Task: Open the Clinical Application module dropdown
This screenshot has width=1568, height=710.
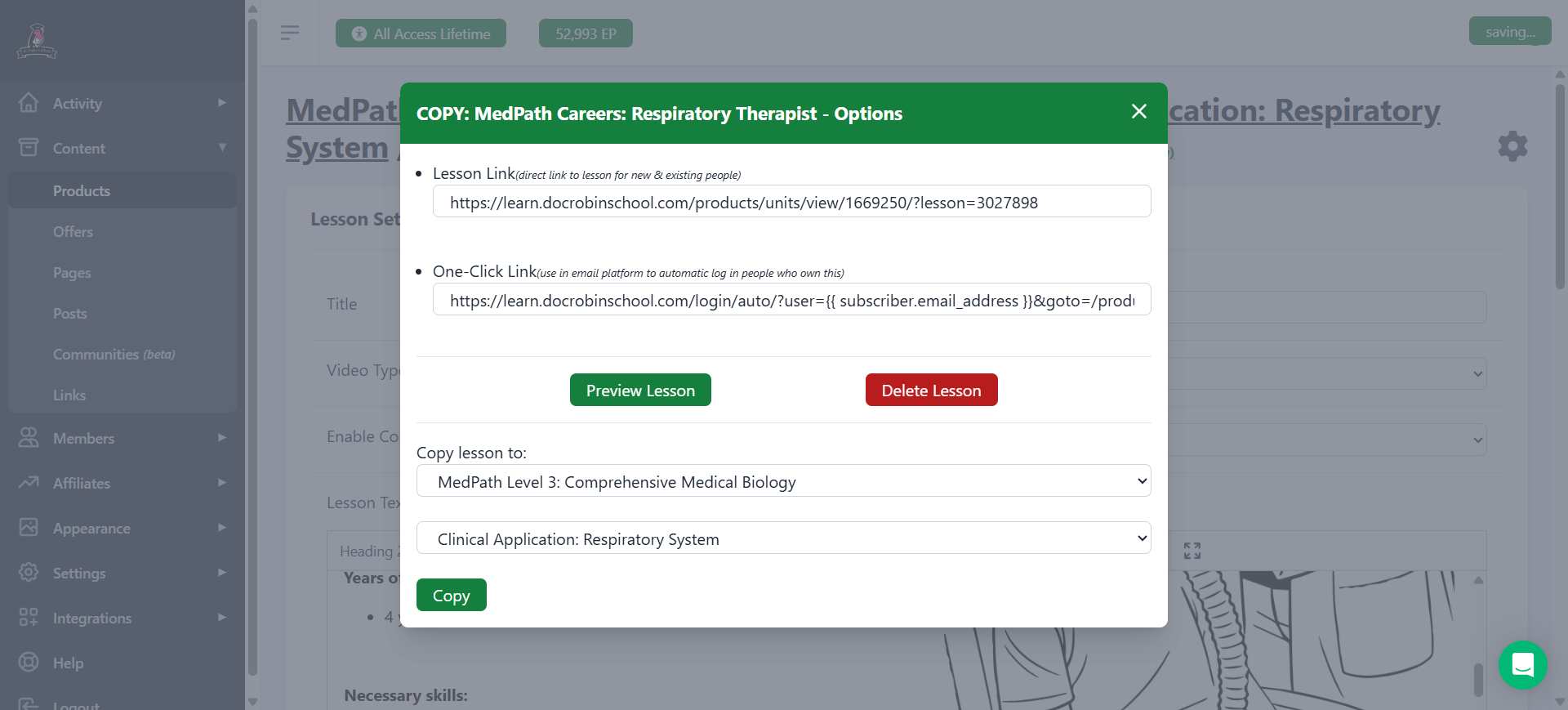Action: pos(783,538)
